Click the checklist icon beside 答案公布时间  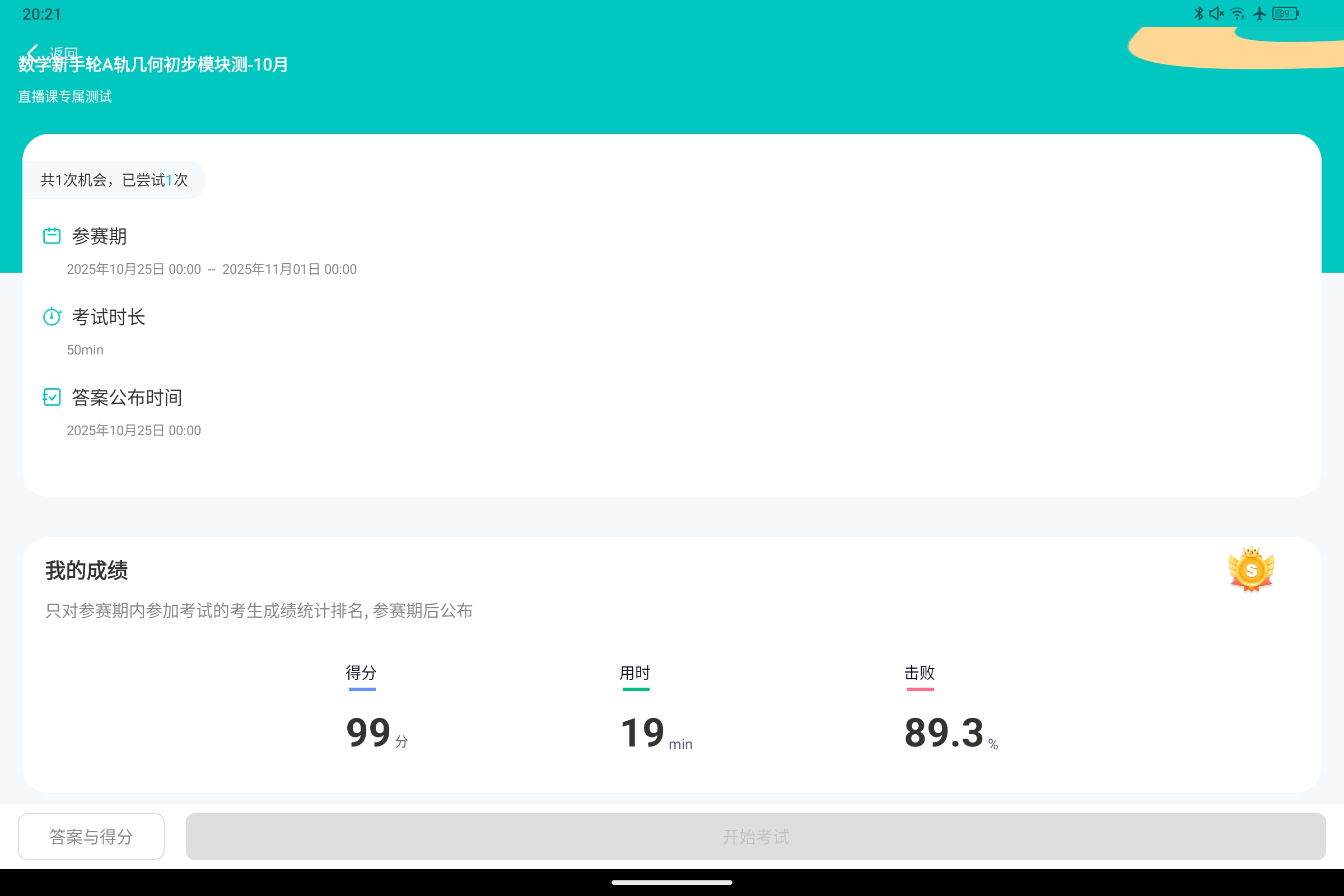pyautogui.click(x=52, y=396)
